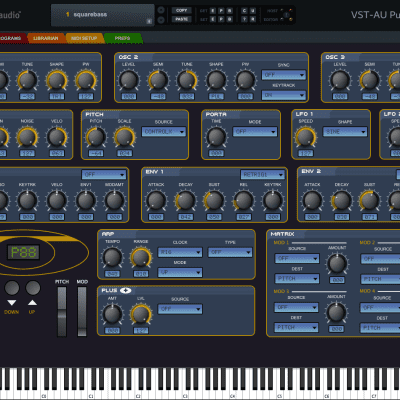Click OSC 2 PW knob
Screen dimensions: 400x400
(245, 80)
